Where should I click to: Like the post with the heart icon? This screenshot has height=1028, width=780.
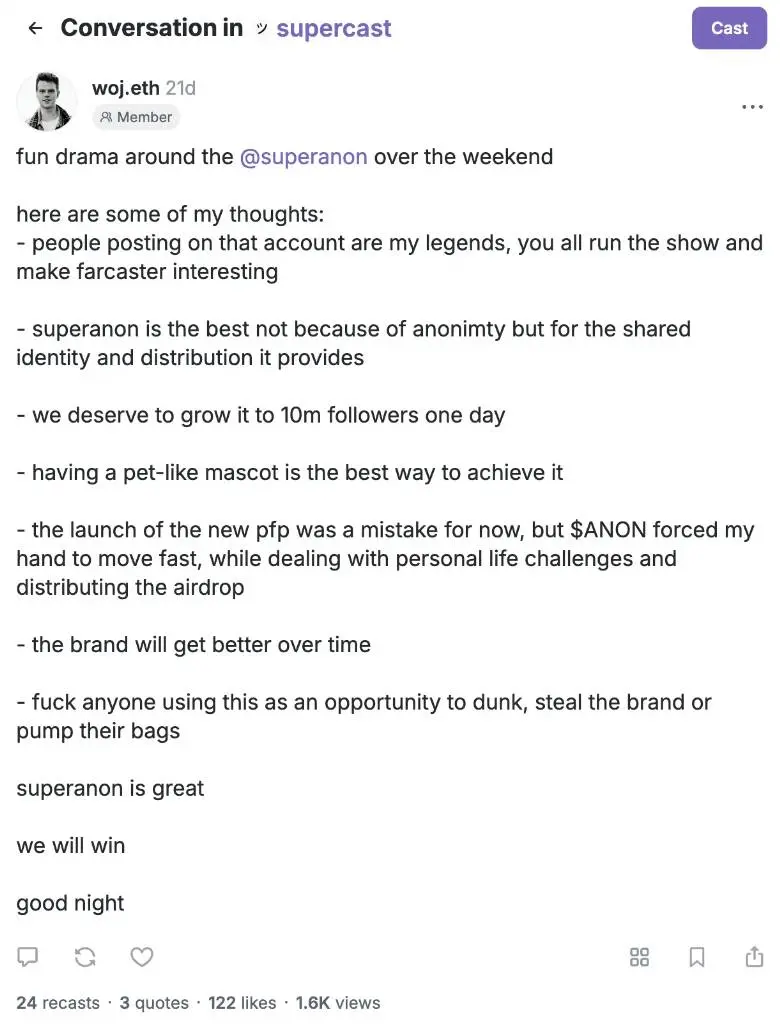(142, 957)
